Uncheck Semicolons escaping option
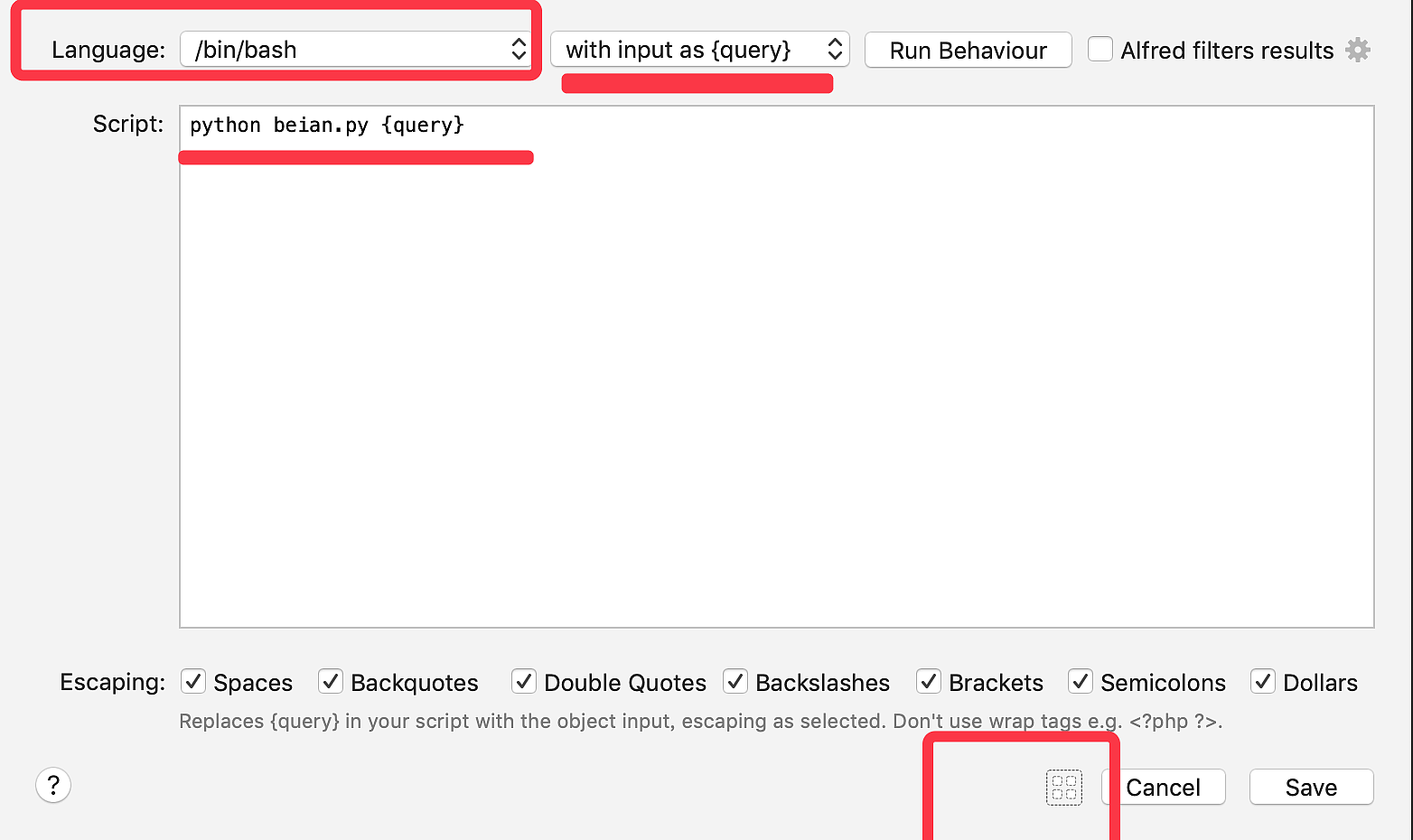The height and width of the screenshot is (840, 1413). (1081, 682)
